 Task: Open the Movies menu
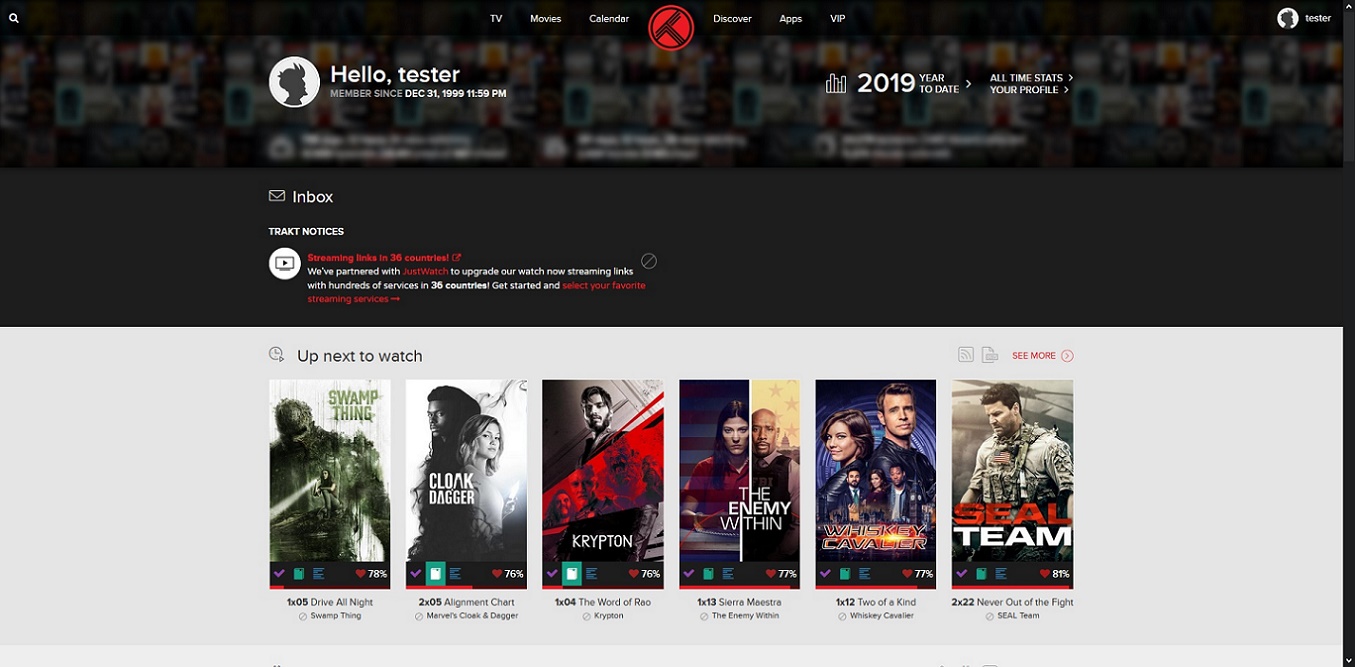click(546, 19)
